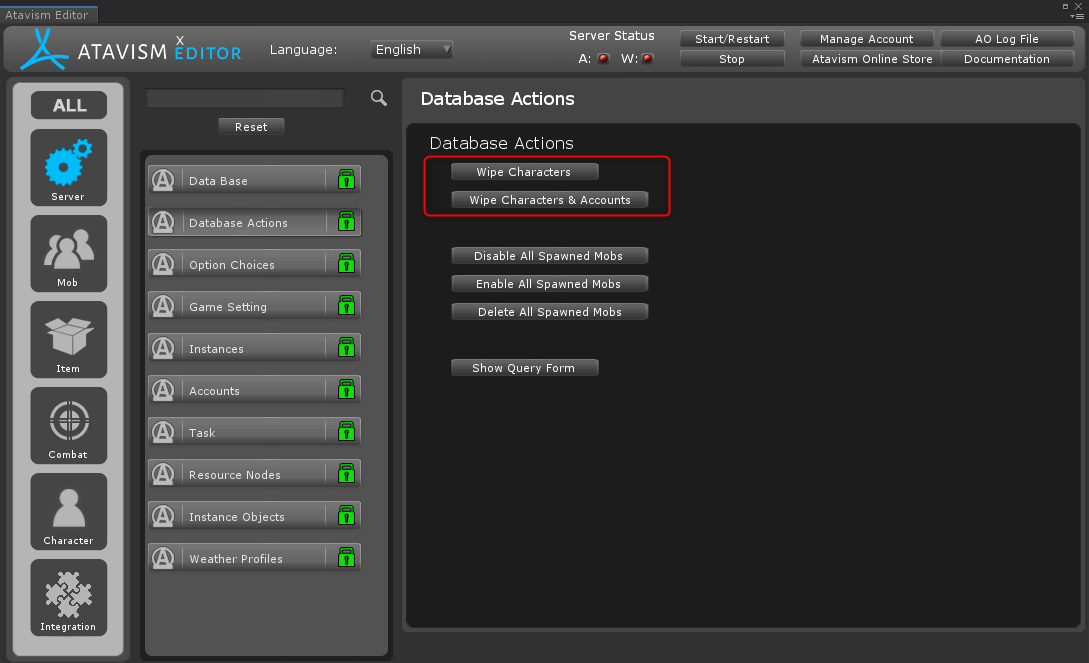The image size is (1089, 663).
Task: Show all categories with ALL button
Action: coord(69,105)
